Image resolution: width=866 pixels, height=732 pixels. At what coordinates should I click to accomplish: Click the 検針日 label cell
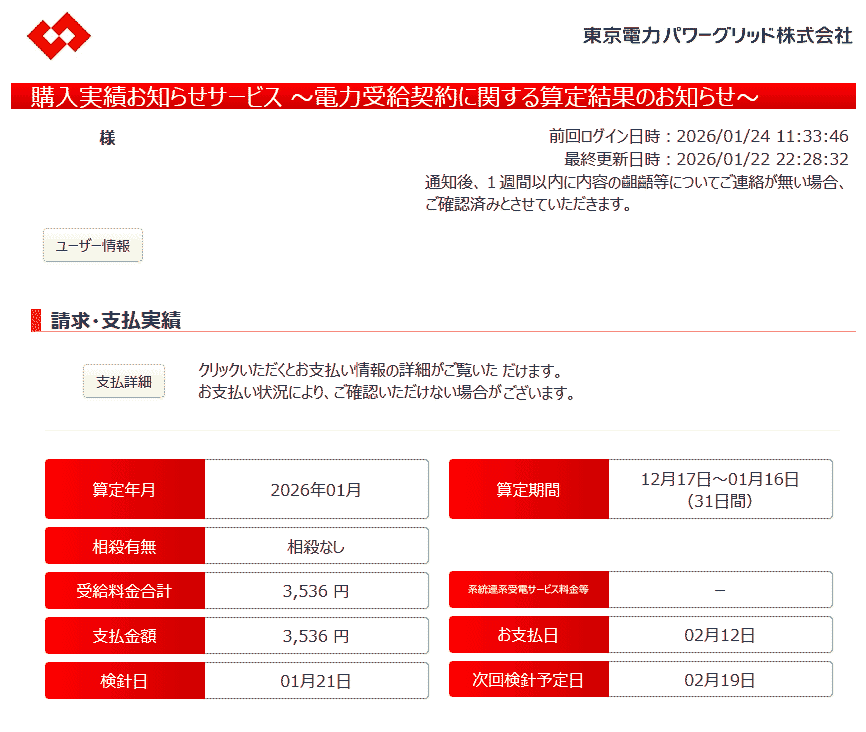pos(125,681)
